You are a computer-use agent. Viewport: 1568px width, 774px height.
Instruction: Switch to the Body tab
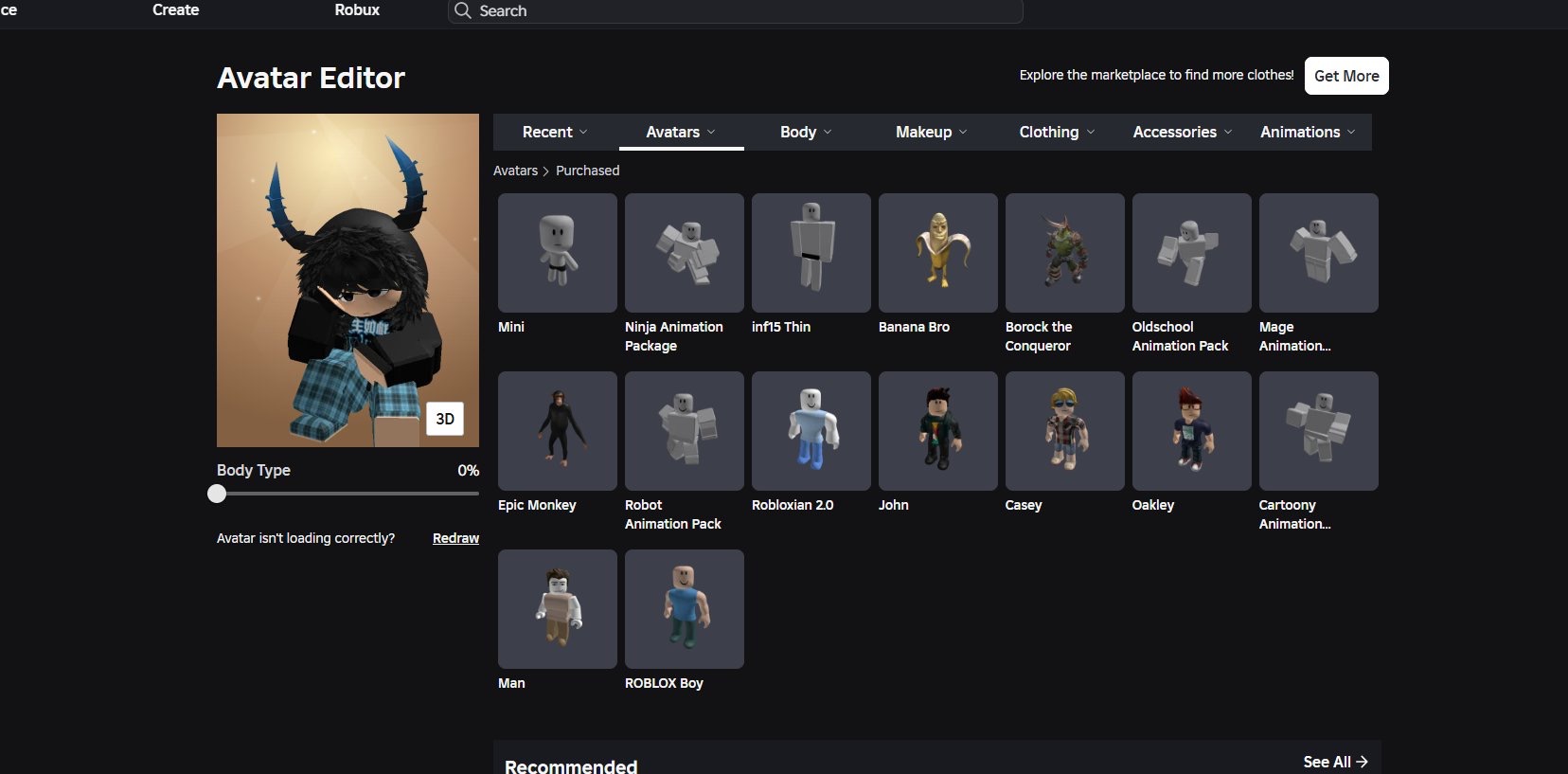click(x=806, y=132)
